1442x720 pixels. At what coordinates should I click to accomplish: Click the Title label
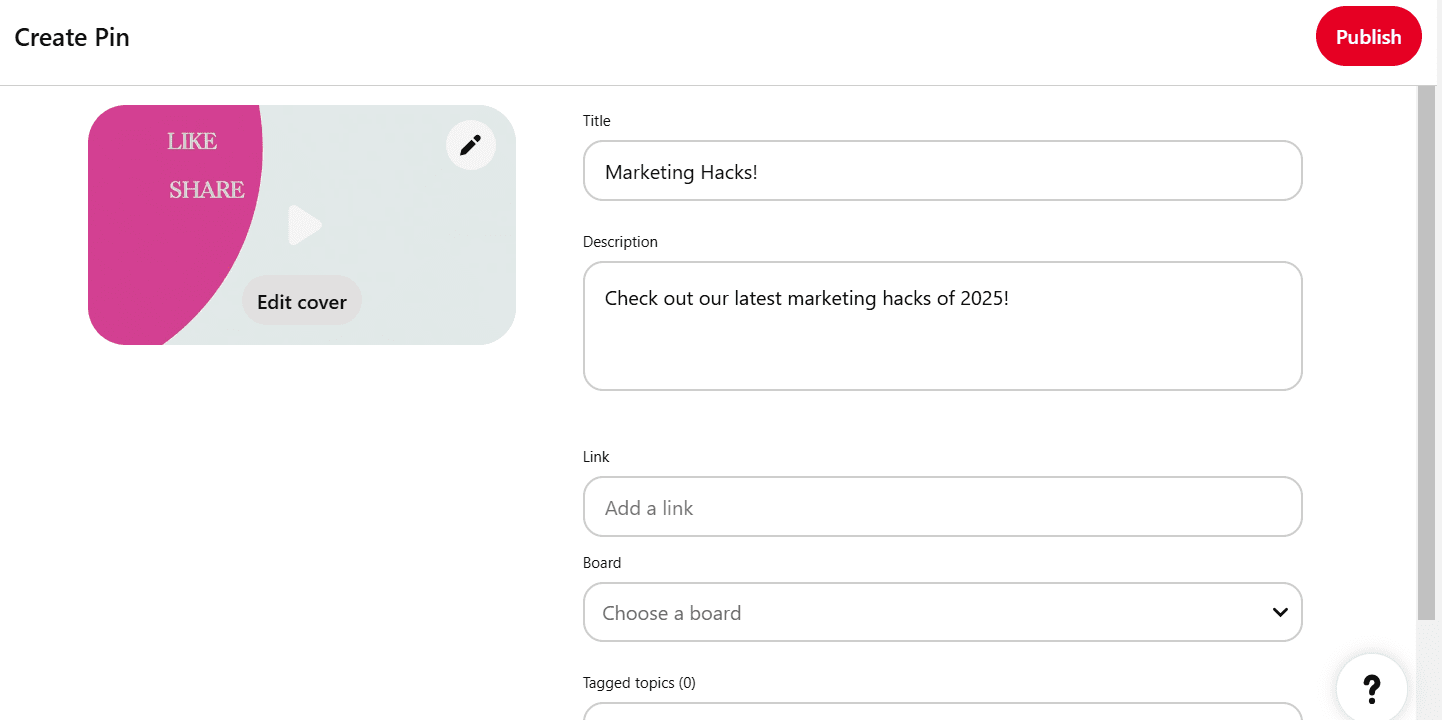pos(596,121)
